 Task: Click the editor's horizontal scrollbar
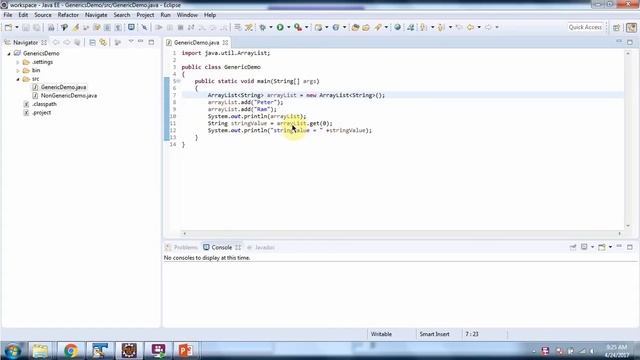402,233
